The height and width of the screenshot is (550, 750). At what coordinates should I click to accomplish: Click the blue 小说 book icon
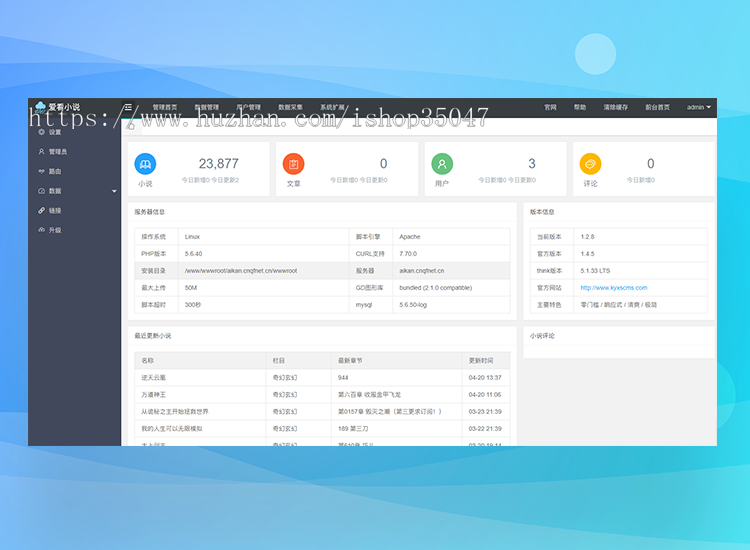coord(145,164)
